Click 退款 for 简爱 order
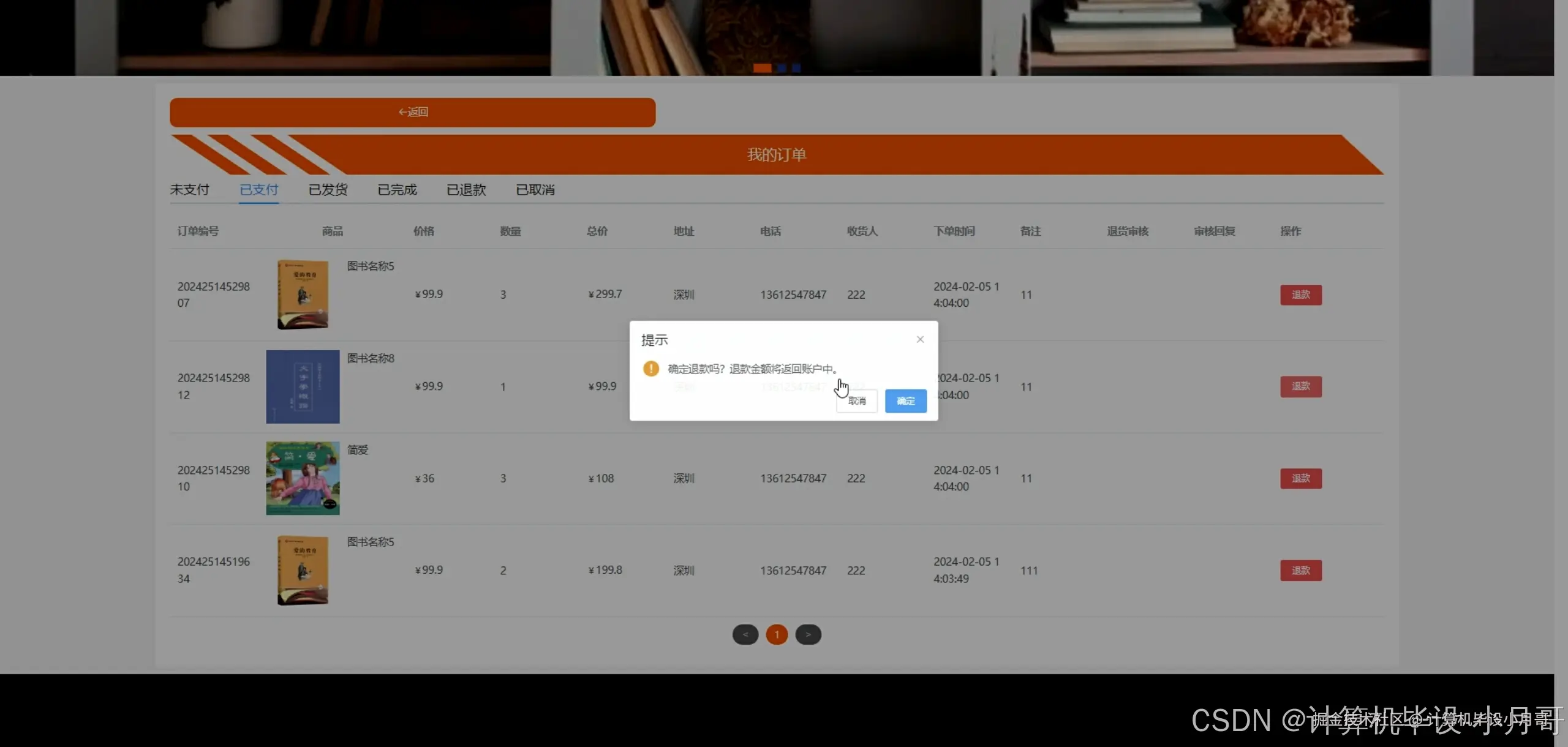Screen dimensions: 1568x747 (1300, 478)
